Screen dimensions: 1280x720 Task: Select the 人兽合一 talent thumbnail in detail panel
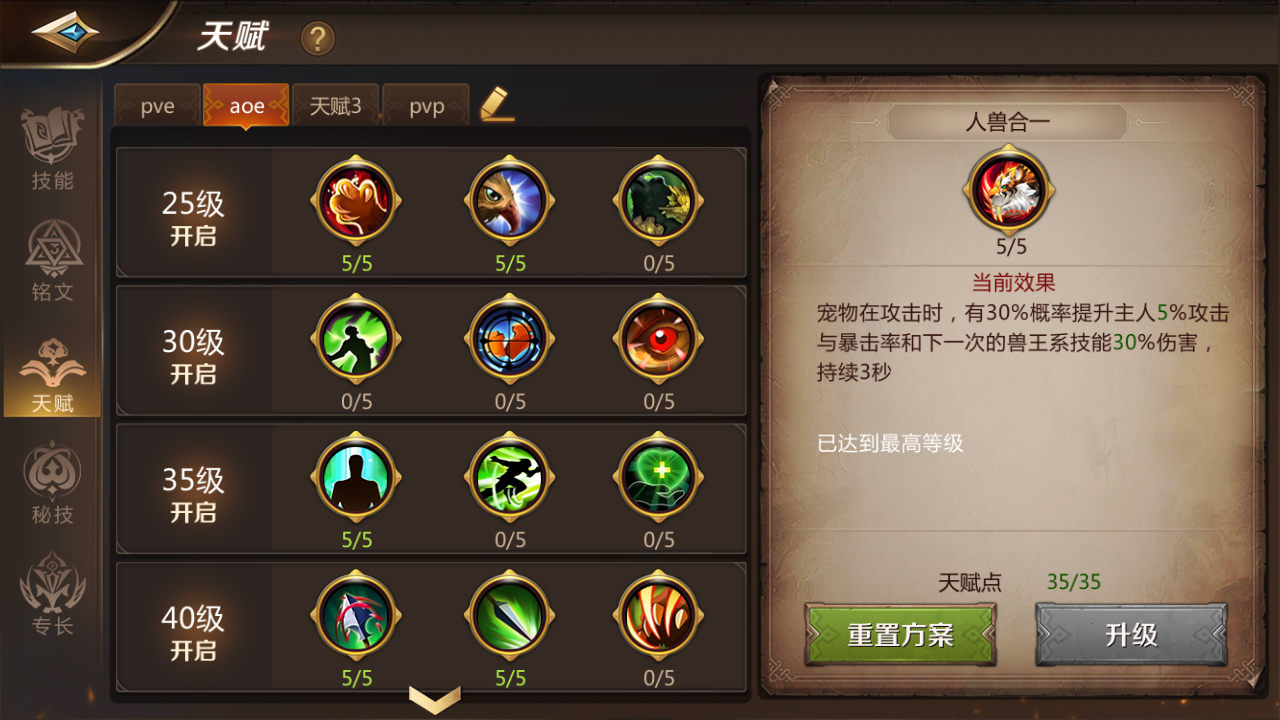pos(1008,189)
